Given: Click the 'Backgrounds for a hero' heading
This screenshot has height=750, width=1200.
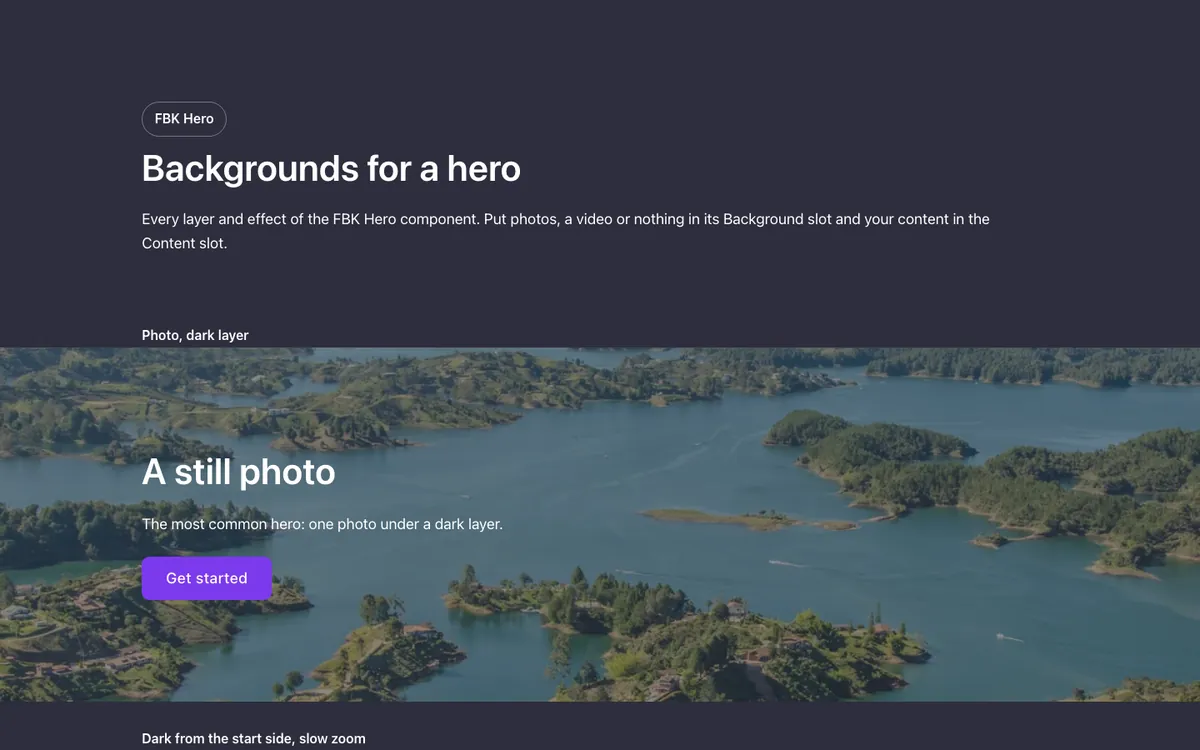Looking at the screenshot, I should (x=331, y=168).
